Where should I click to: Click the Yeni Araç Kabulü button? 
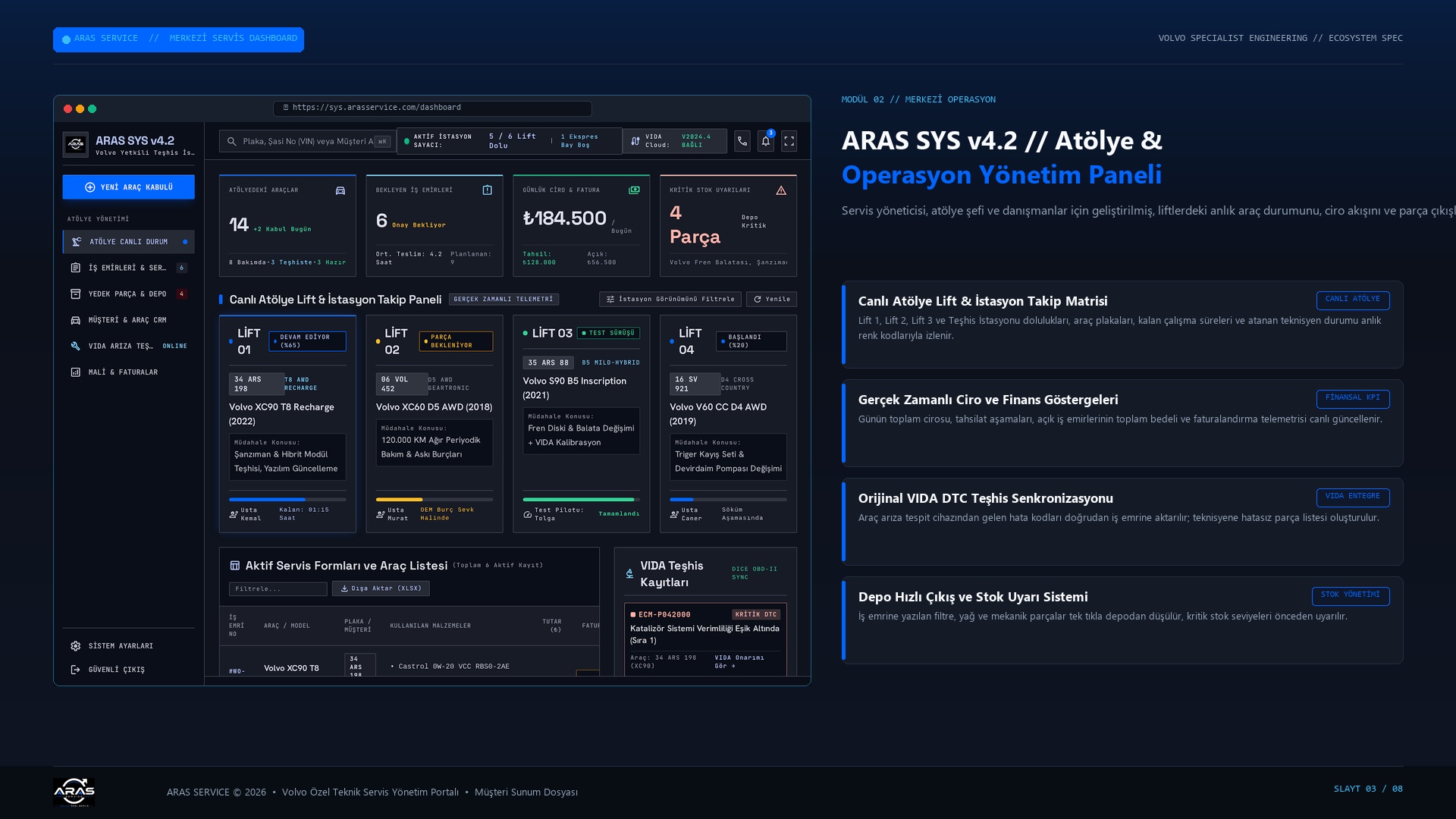pos(129,187)
